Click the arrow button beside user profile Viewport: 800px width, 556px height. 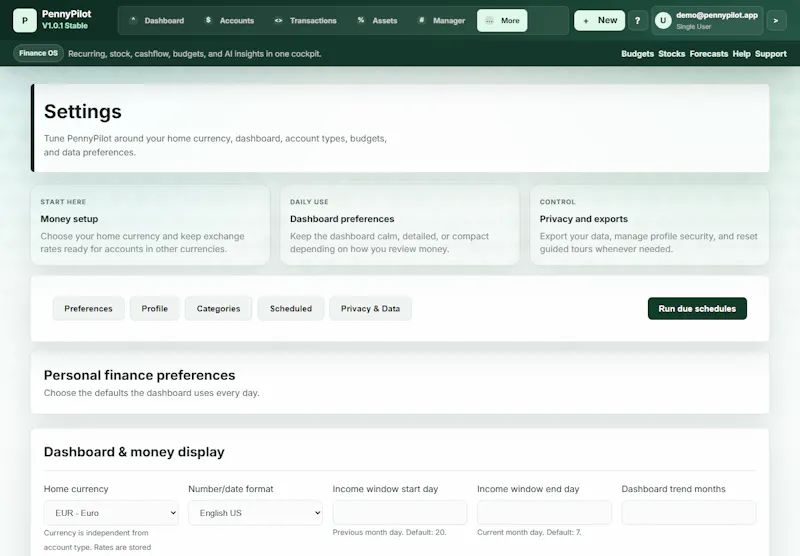point(776,20)
